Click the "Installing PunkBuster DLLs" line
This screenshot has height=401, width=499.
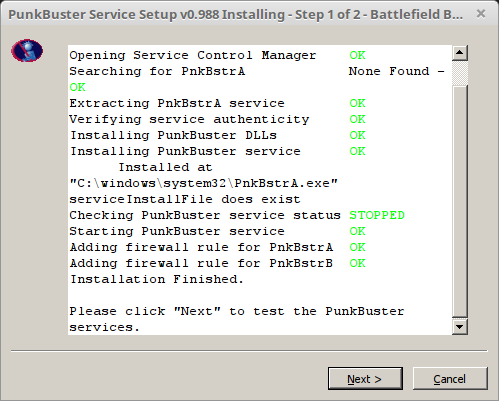pyautogui.click(x=173, y=135)
